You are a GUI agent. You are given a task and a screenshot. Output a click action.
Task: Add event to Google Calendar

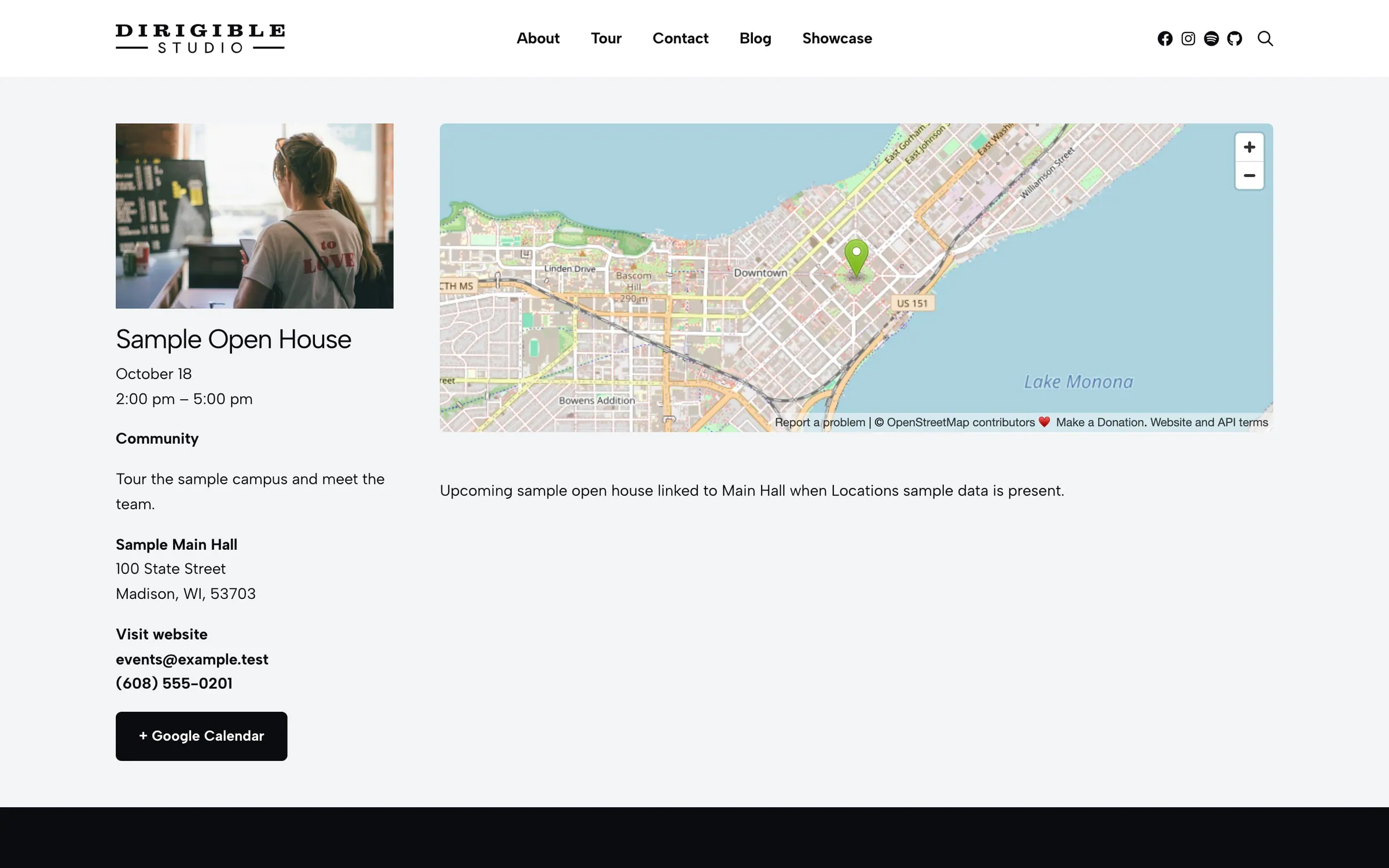(201, 736)
